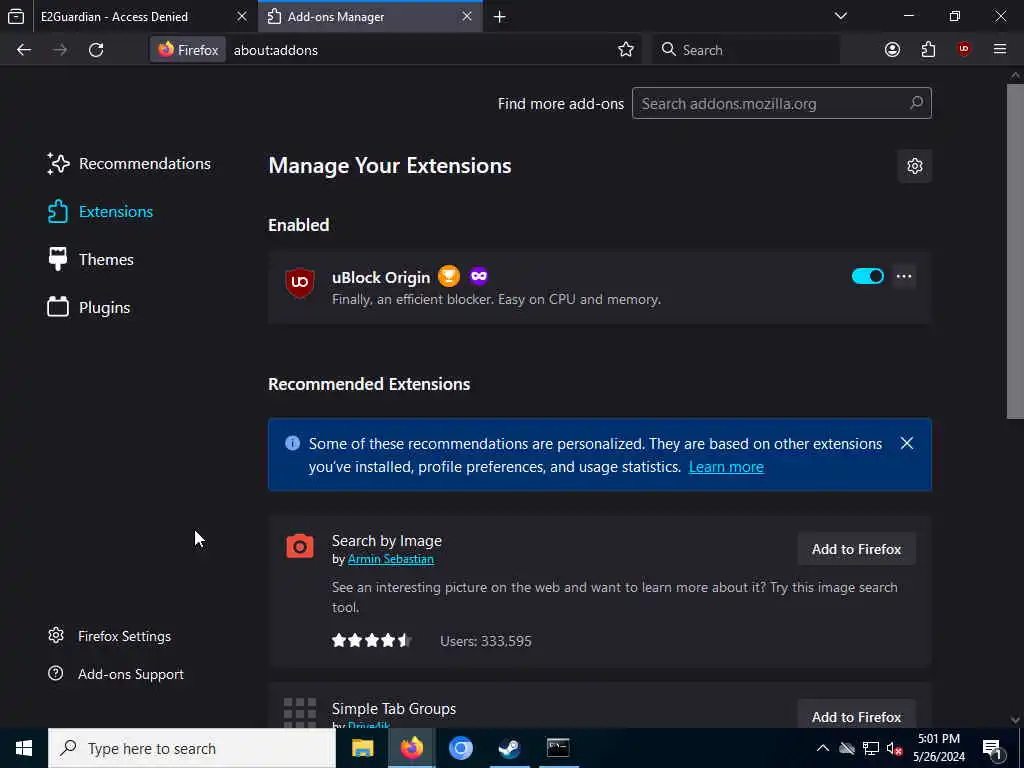Open Steam from the taskbar

(x=509, y=748)
